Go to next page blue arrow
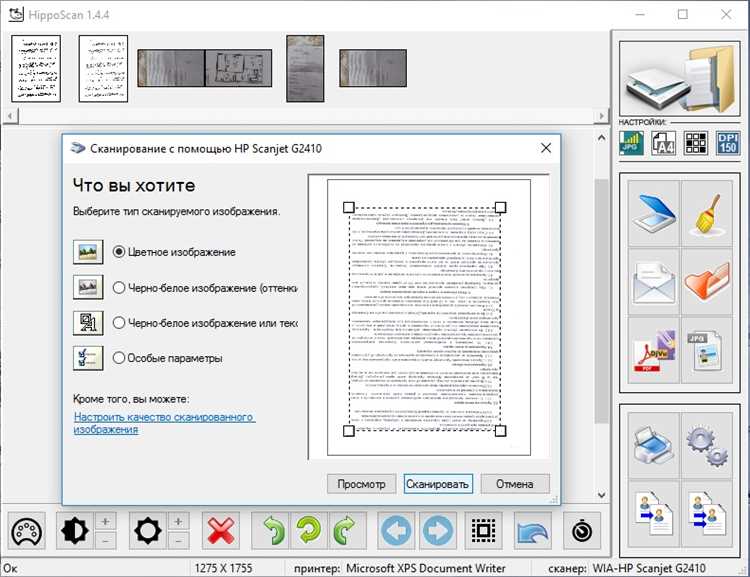Screen dimensions: 750x577 click(438, 531)
